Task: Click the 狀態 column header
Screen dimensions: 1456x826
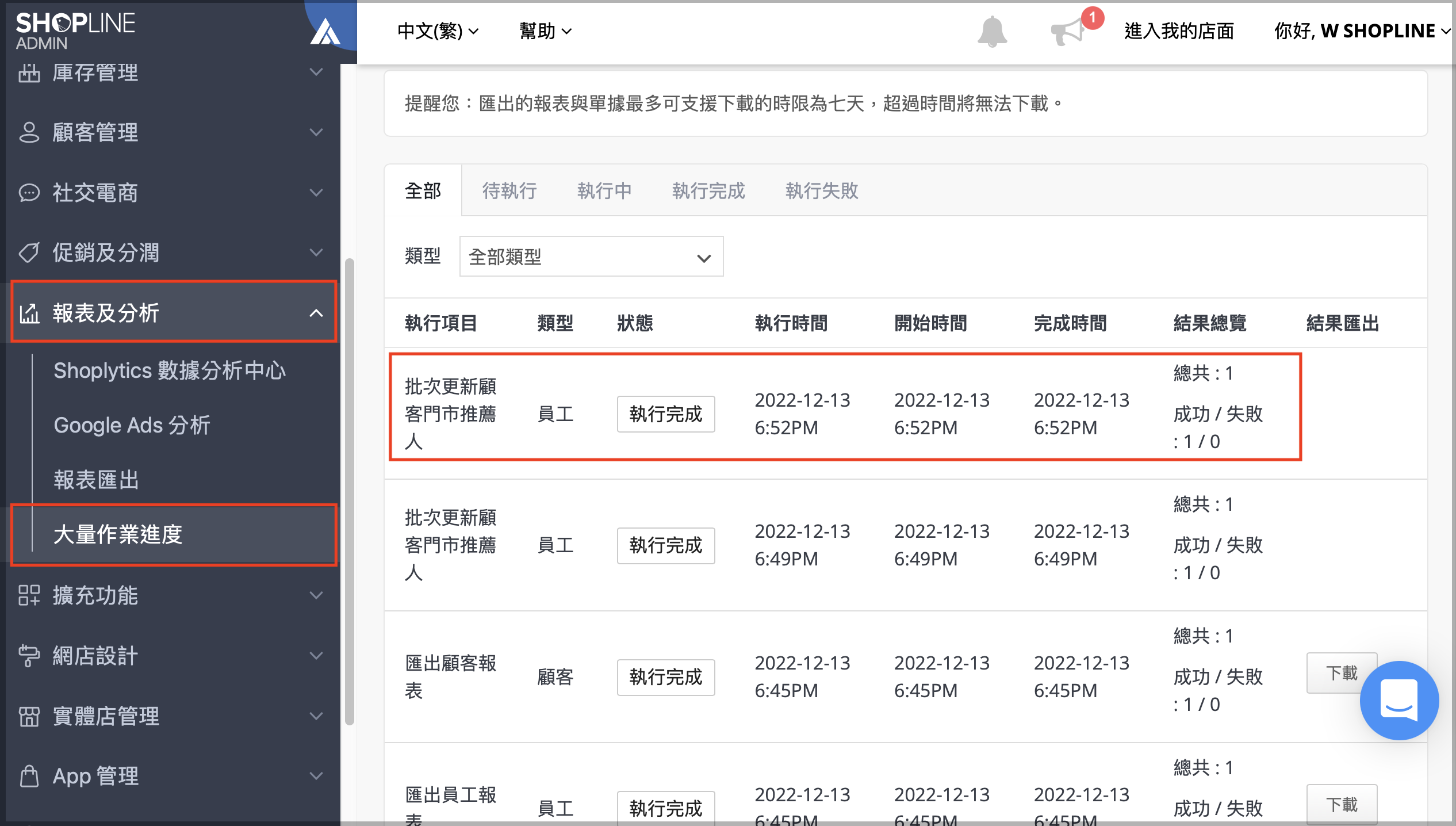Action: [x=635, y=323]
